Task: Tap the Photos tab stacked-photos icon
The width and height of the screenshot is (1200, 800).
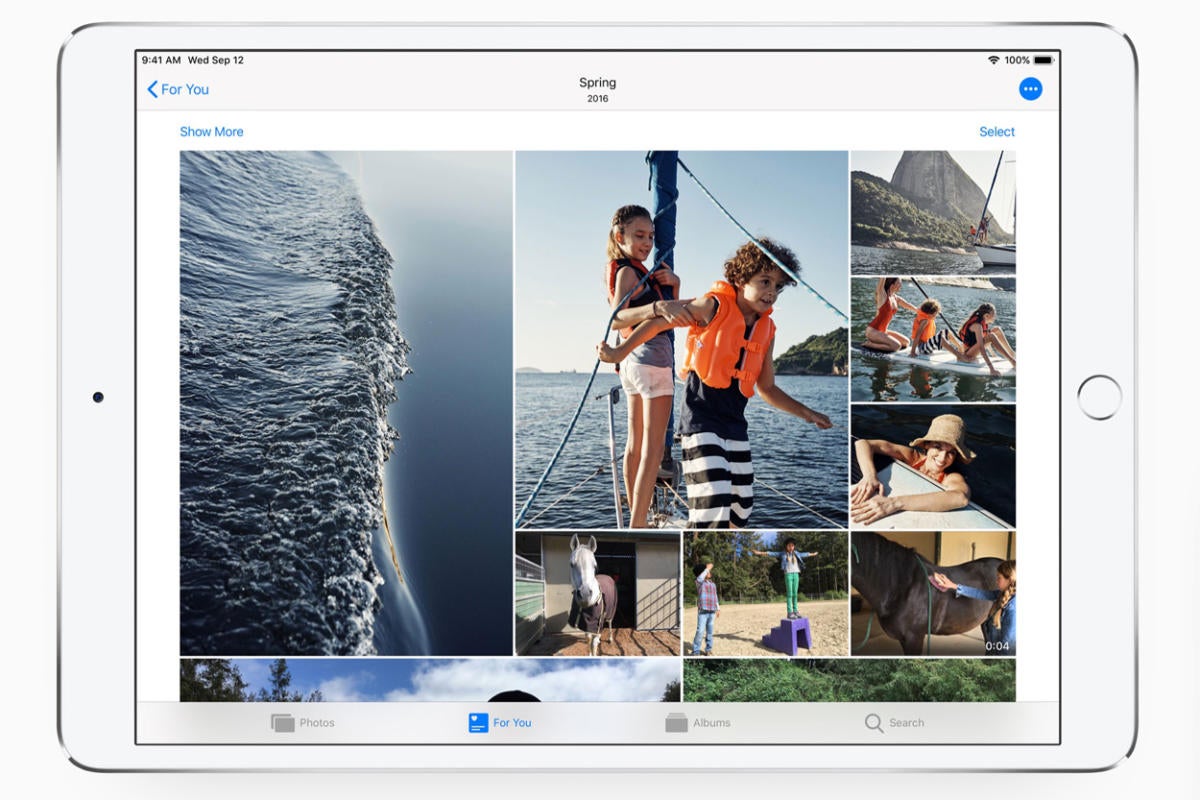Action: (282, 722)
